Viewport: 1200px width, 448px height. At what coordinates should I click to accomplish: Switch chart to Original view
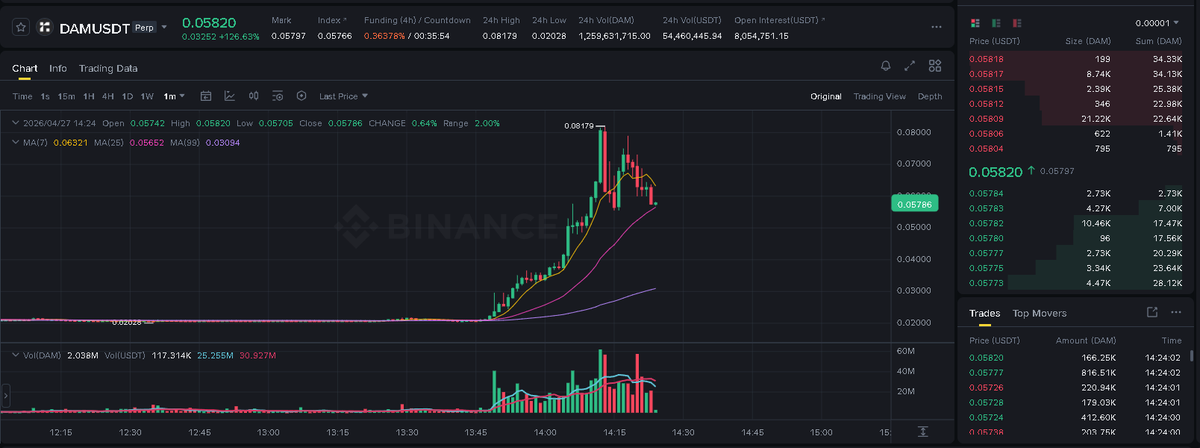coord(826,96)
